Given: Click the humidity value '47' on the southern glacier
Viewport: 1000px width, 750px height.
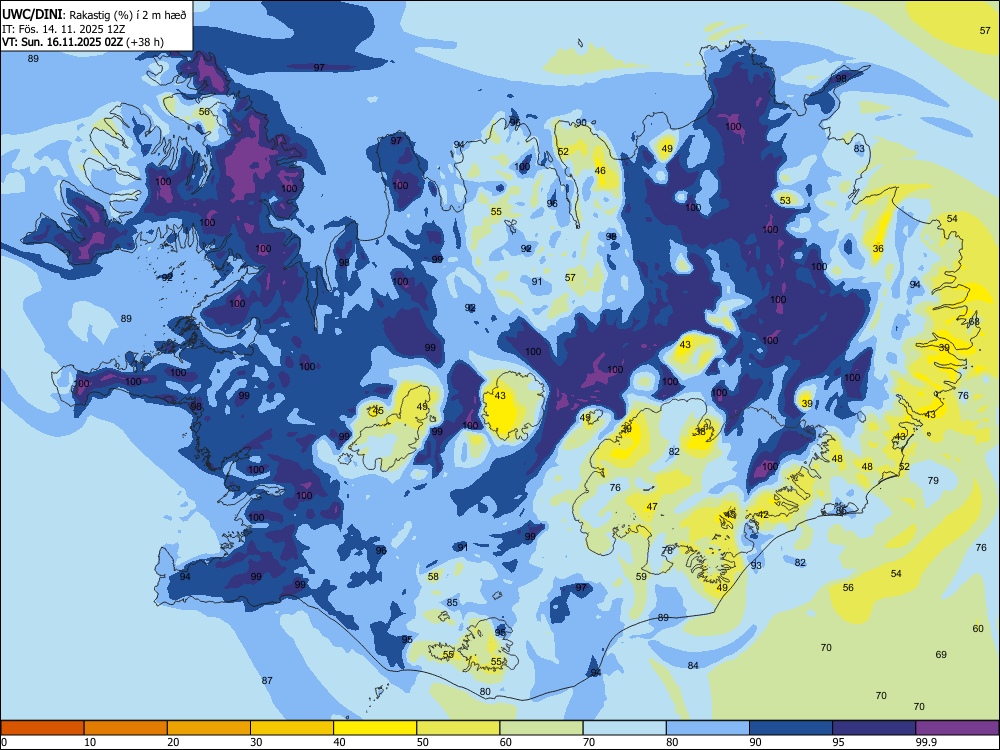Looking at the screenshot, I should (x=652, y=507).
